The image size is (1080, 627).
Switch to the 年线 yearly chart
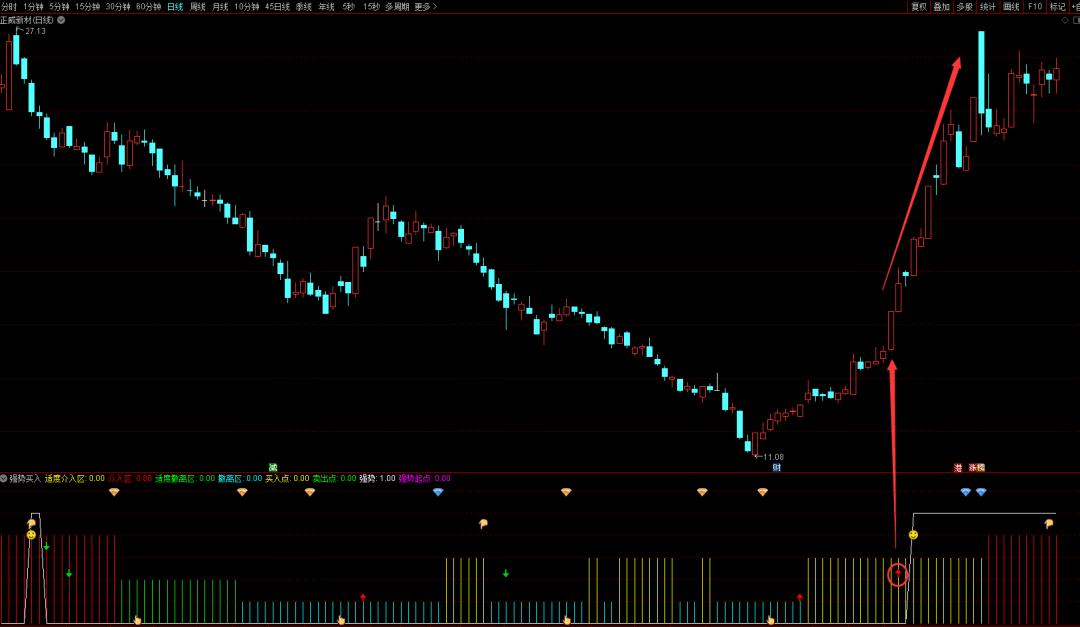(326, 6)
